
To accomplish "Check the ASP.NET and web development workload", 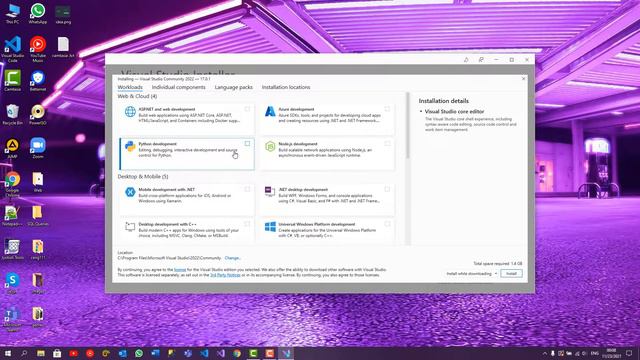I will pyautogui.click(x=247, y=109).
